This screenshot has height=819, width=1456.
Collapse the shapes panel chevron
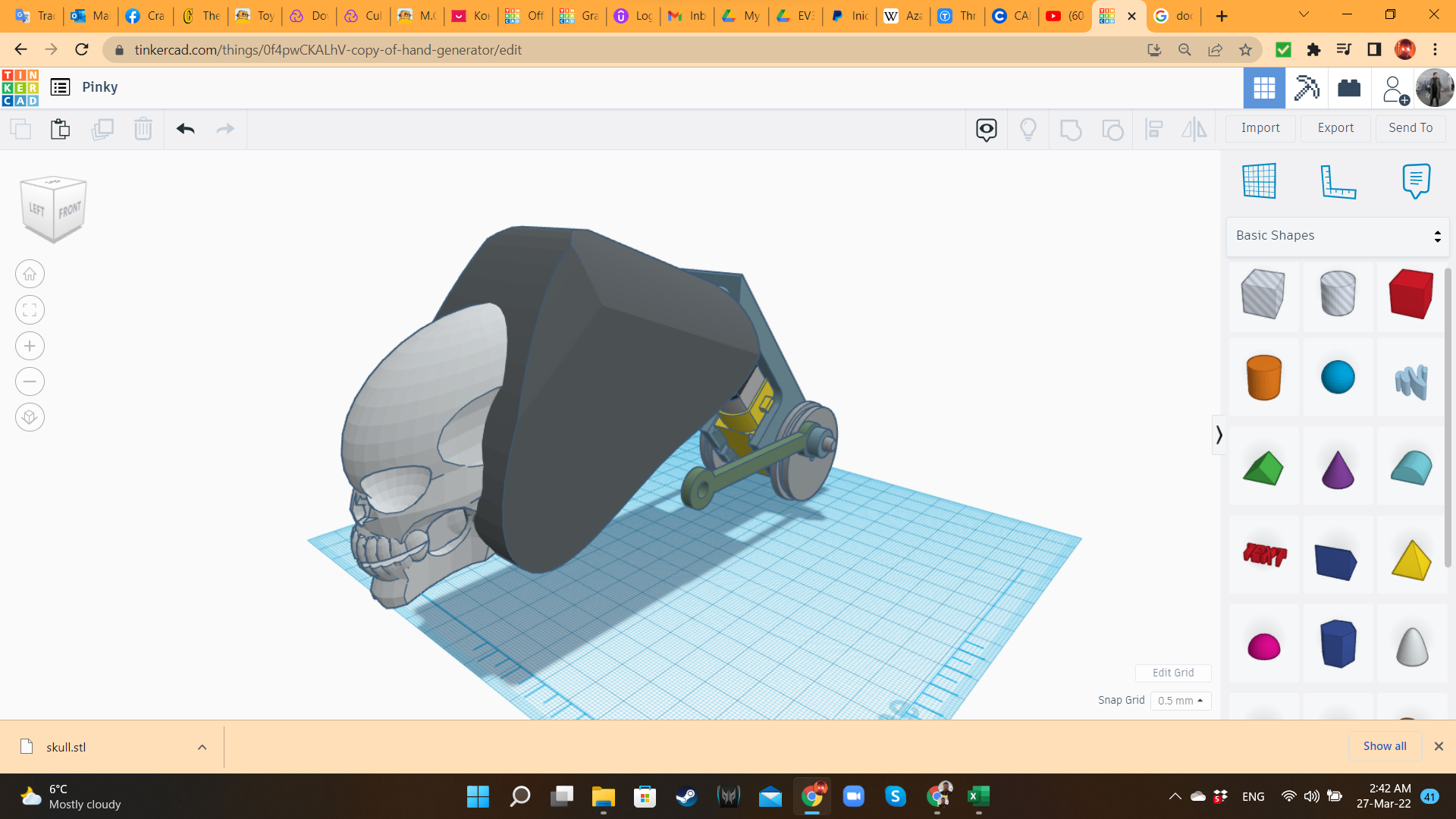pyautogui.click(x=1219, y=435)
